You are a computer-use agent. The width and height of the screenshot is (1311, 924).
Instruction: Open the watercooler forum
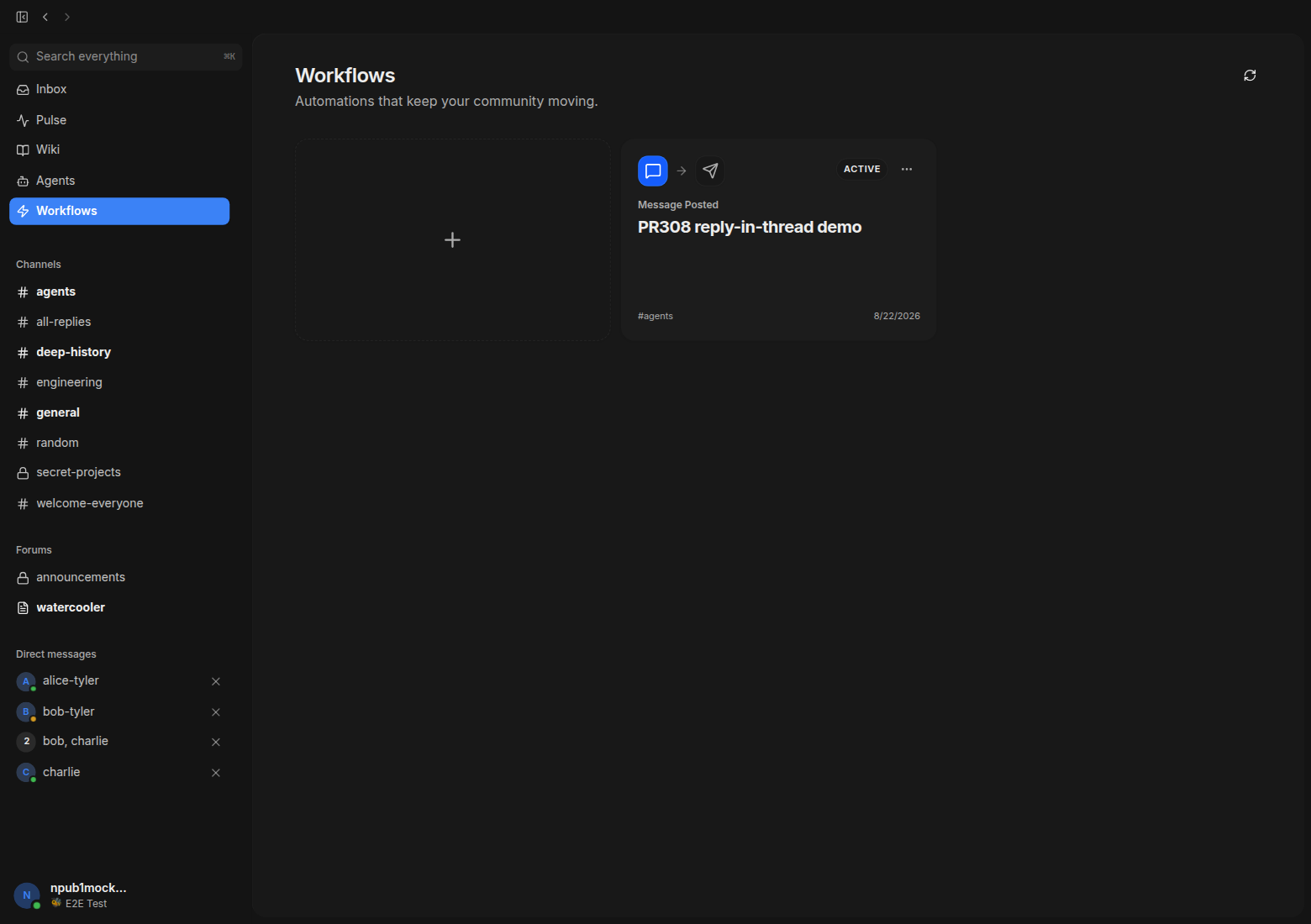(x=119, y=607)
